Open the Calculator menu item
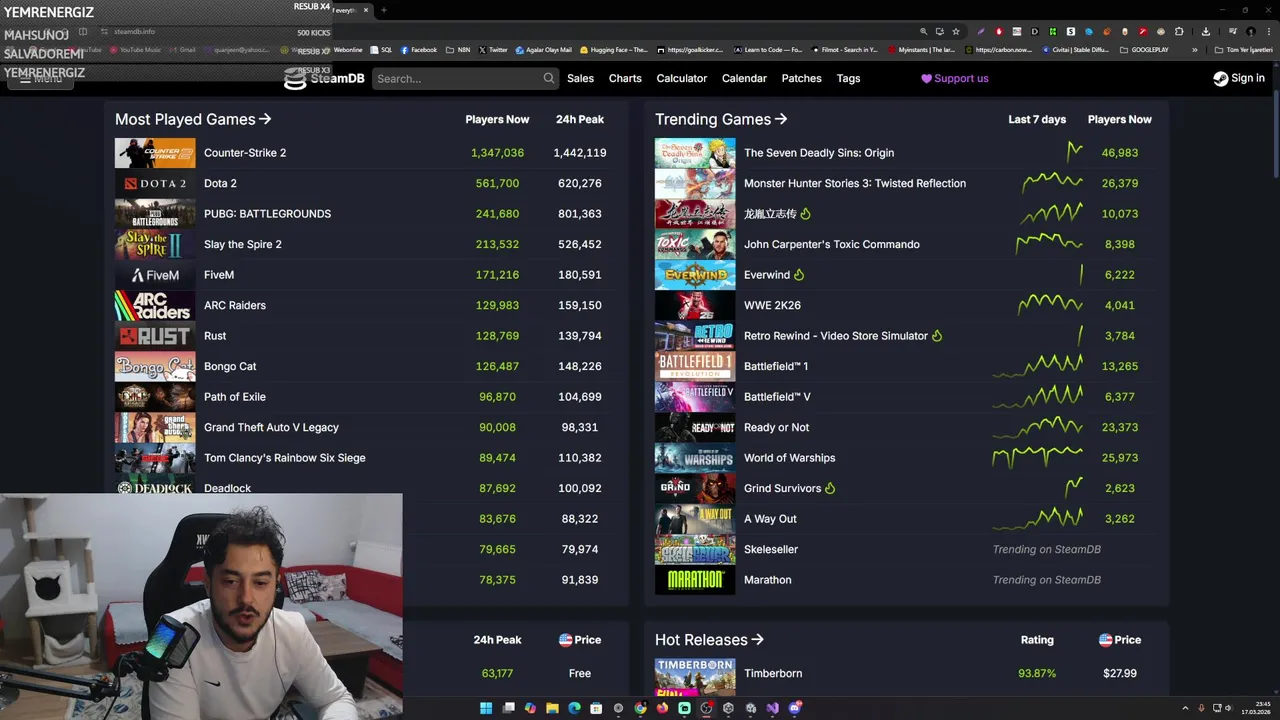This screenshot has width=1280, height=720. tap(682, 78)
